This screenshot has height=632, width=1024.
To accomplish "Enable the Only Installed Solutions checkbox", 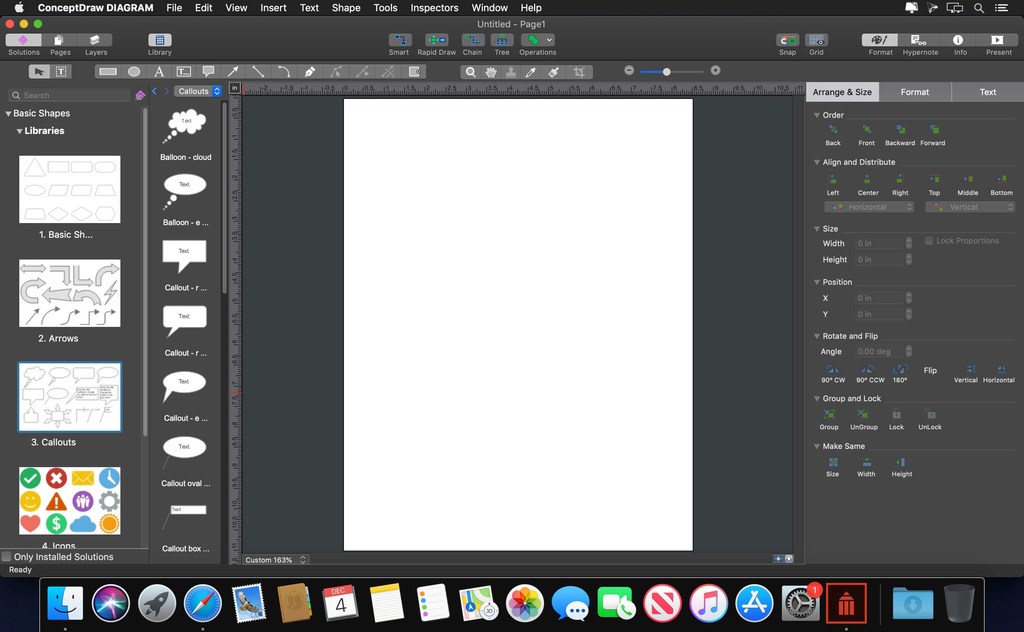I will tap(7, 557).
